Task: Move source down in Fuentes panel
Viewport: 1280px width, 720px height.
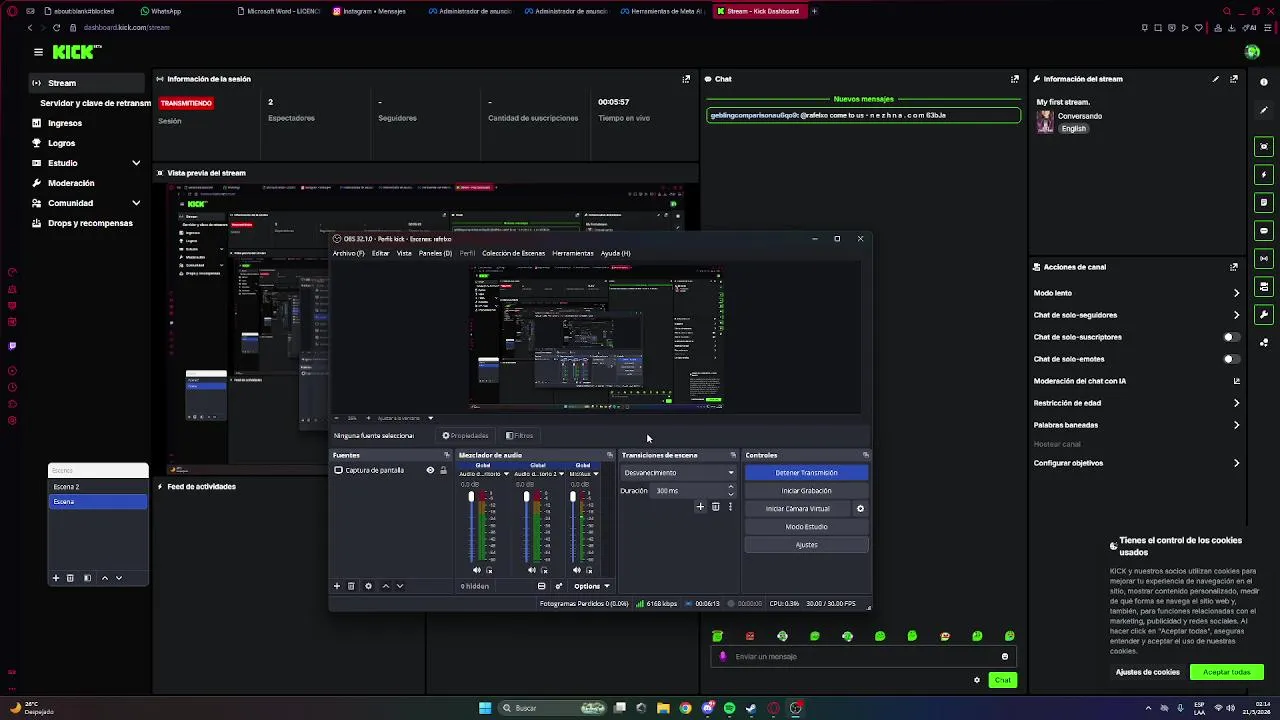Action: coord(399,586)
